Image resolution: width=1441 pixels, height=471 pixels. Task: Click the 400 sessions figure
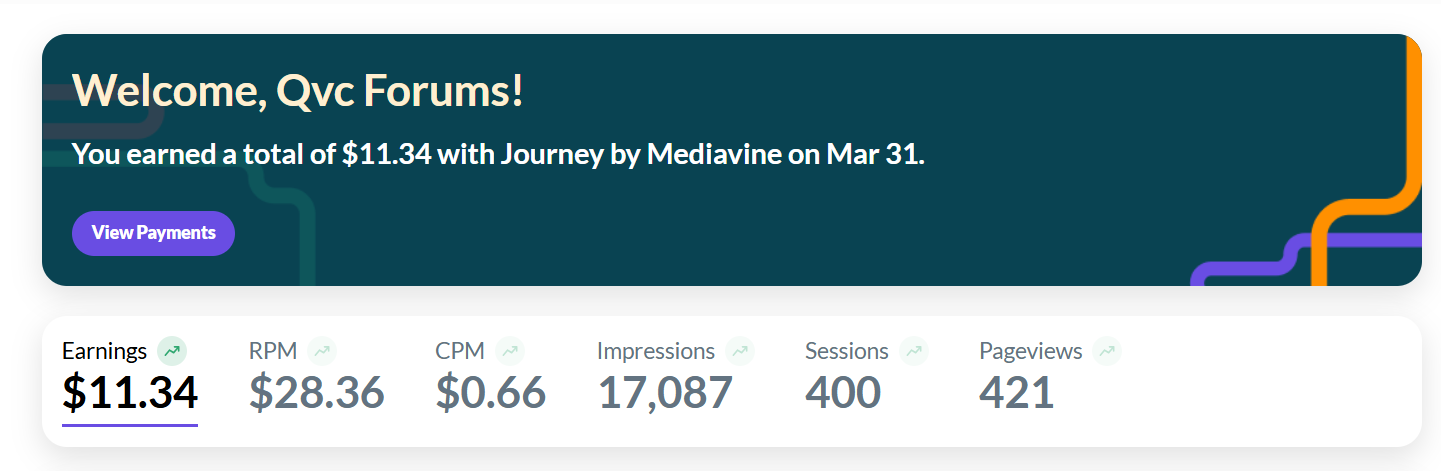(x=842, y=393)
